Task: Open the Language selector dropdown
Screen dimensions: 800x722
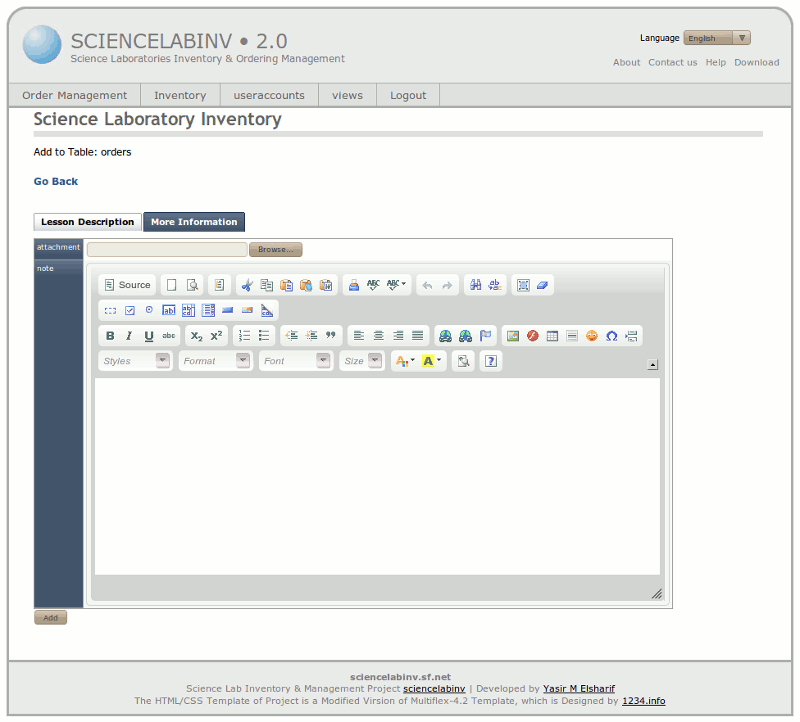Action: 716,38
